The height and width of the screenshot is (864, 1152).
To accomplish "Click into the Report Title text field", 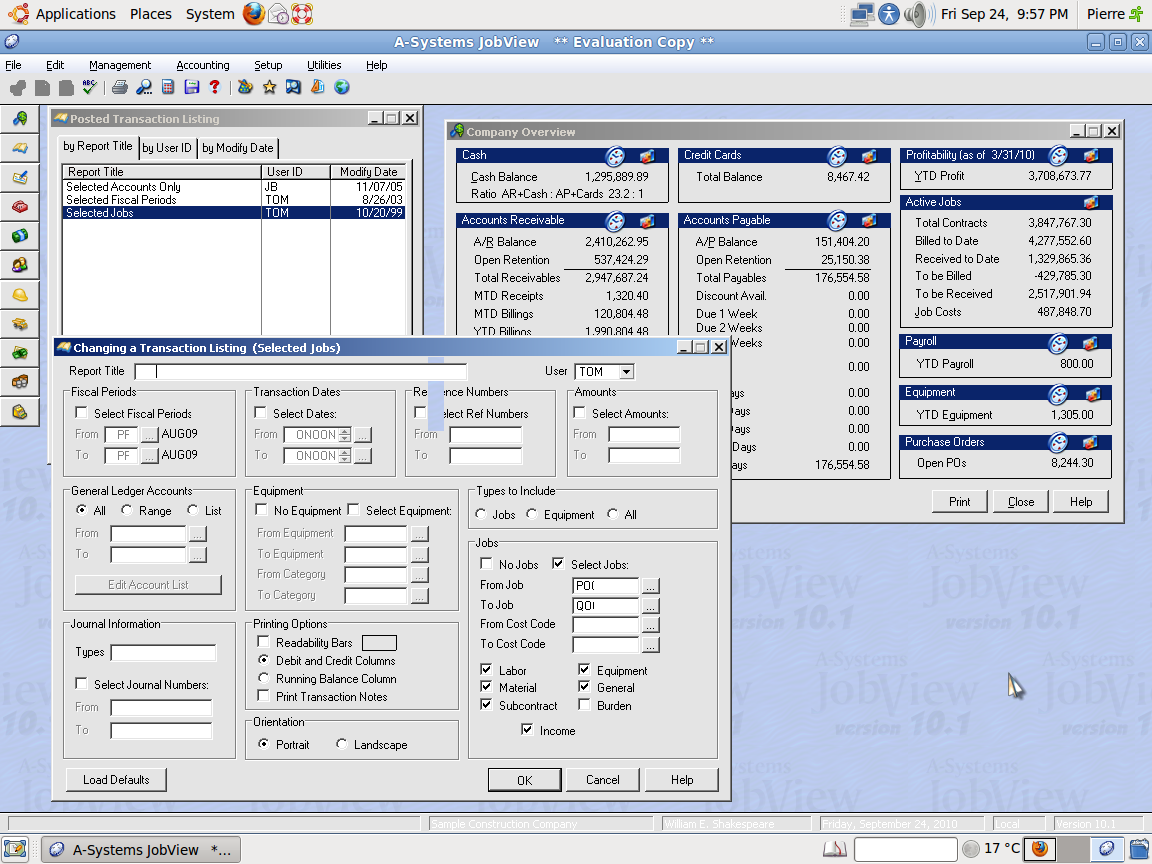I will coord(300,372).
